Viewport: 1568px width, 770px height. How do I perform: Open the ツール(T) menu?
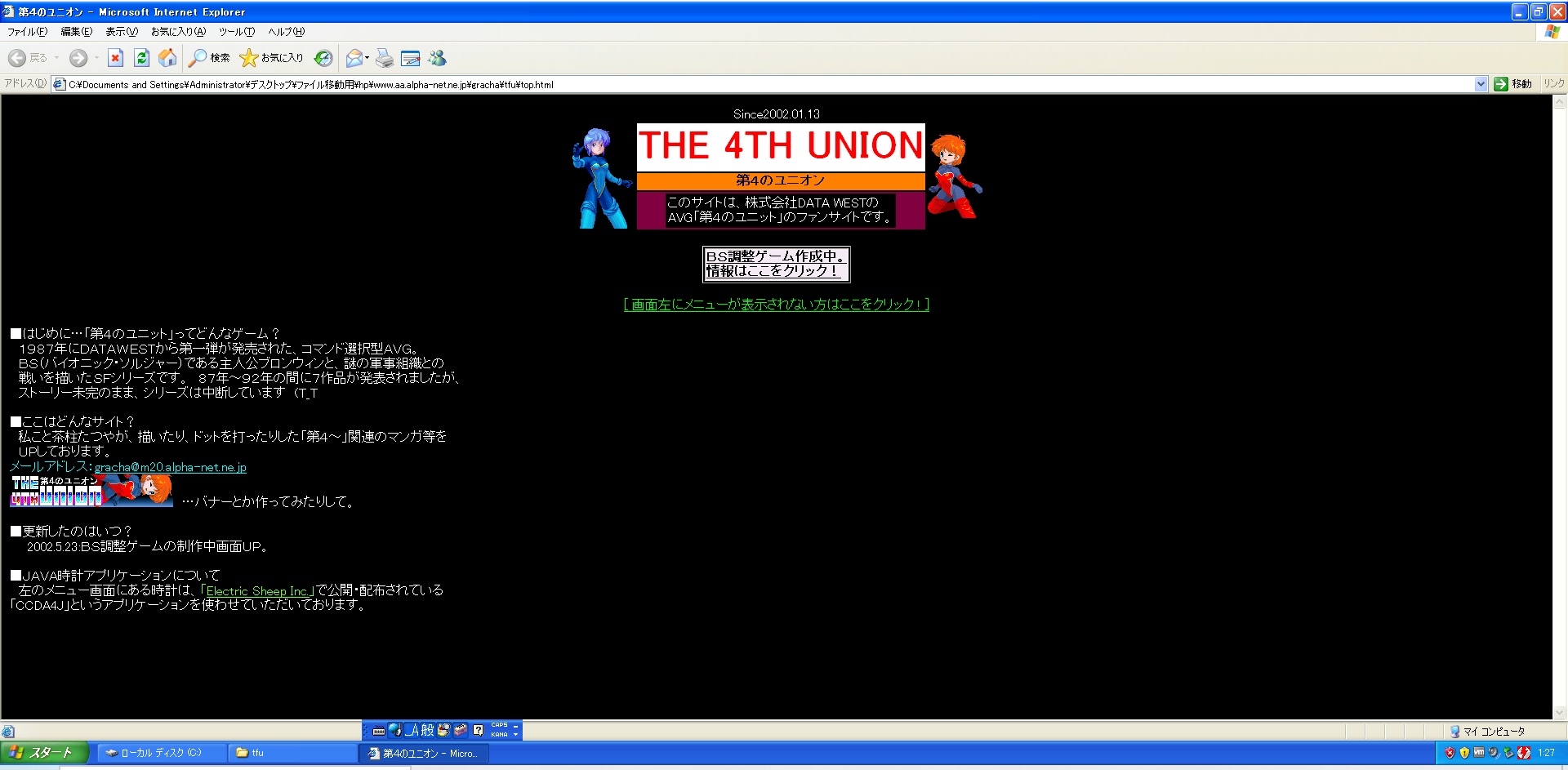(236, 32)
